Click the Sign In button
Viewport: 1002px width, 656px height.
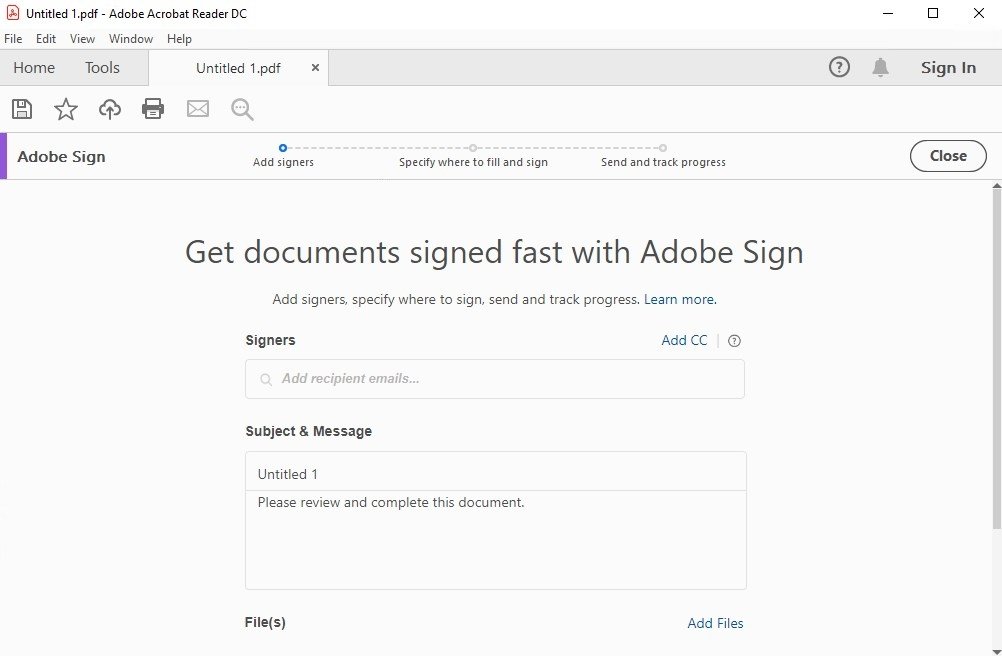[948, 68]
